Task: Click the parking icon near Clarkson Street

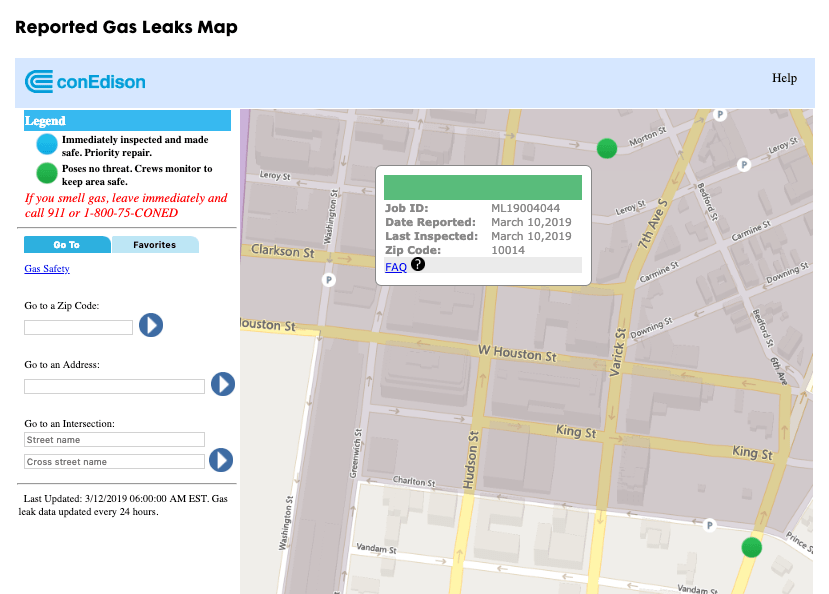Action: [x=329, y=279]
